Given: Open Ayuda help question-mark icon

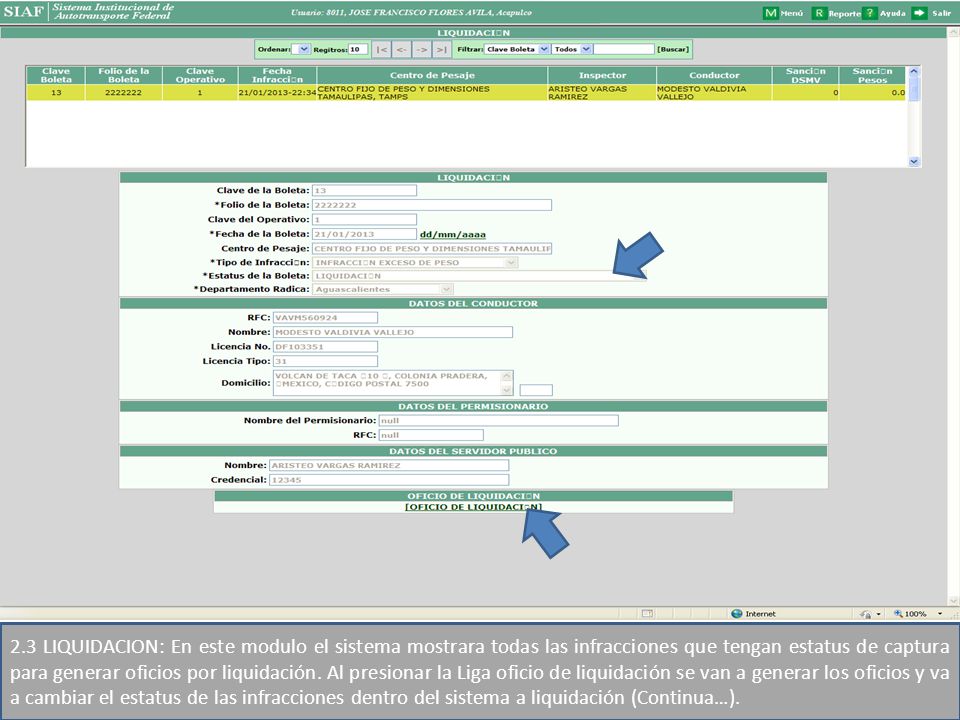Looking at the screenshot, I should point(870,13).
